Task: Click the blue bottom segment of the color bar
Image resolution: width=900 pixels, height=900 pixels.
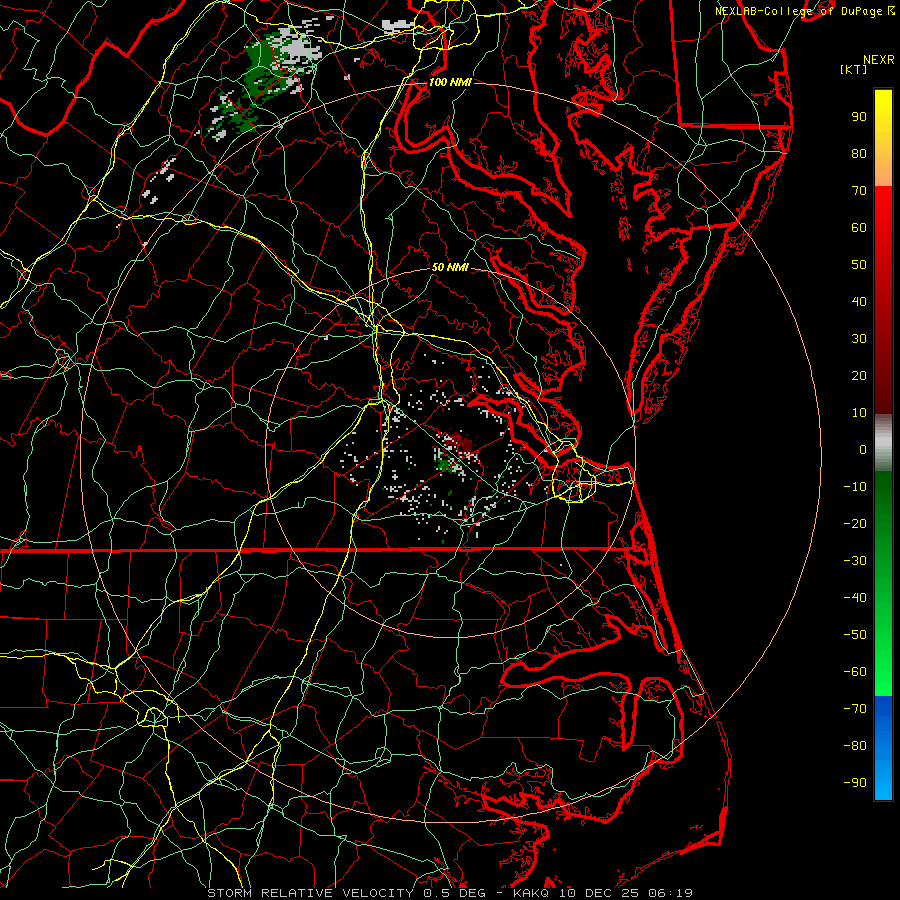Action: [x=883, y=748]
